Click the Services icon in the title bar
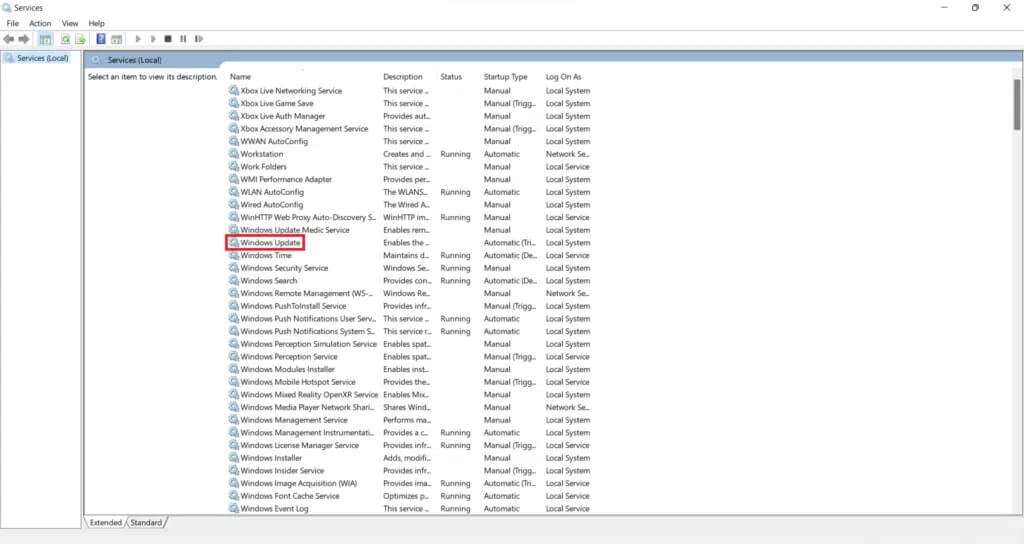The width and height of the screenshot is (1024, 544). [7, 8]
